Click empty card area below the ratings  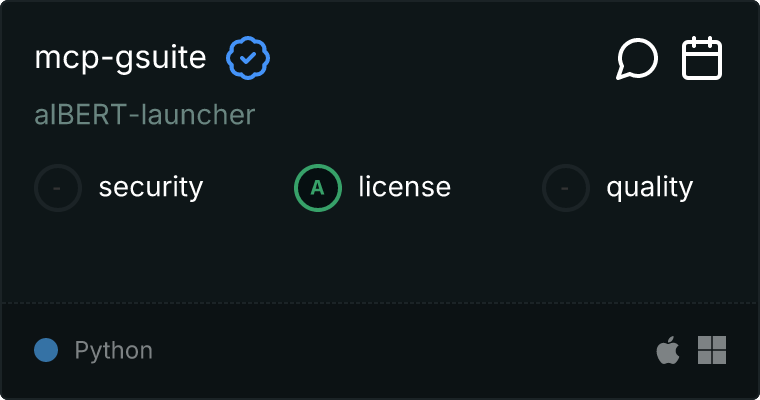point(380,255)
